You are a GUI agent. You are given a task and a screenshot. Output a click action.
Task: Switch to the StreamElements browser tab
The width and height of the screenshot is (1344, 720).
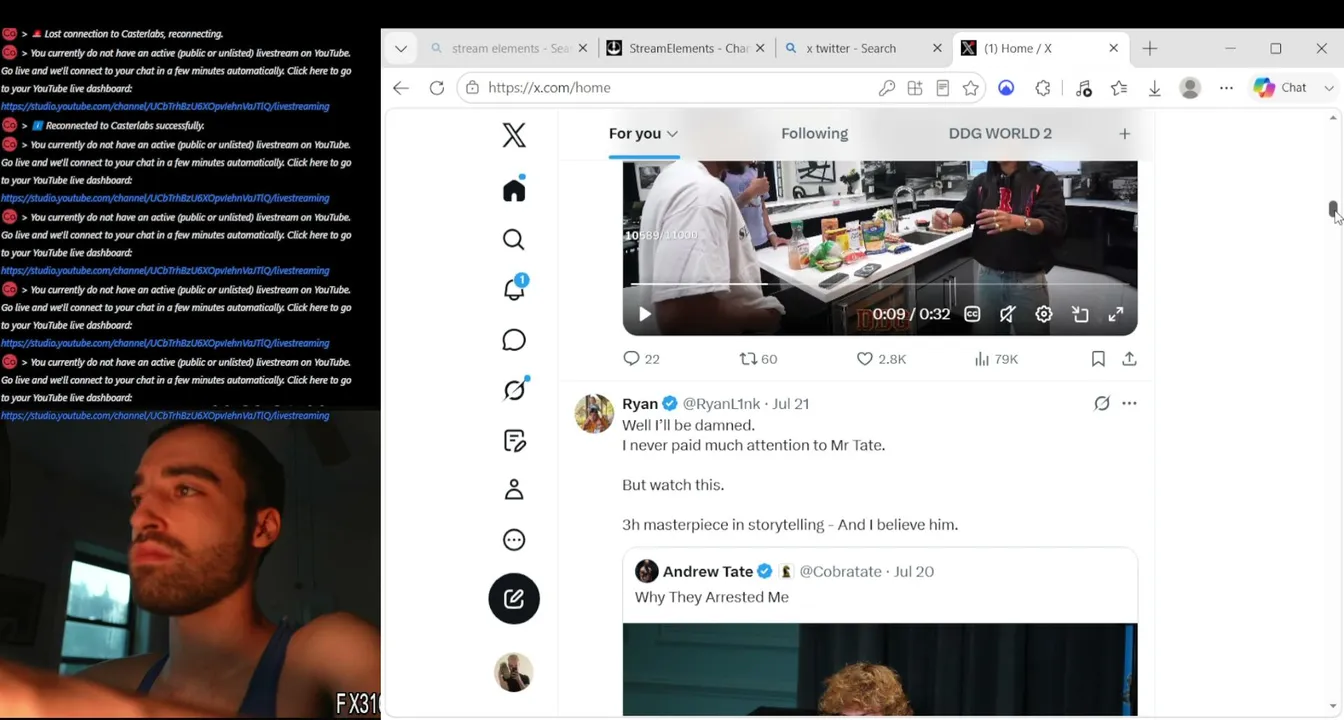point(687,48)
